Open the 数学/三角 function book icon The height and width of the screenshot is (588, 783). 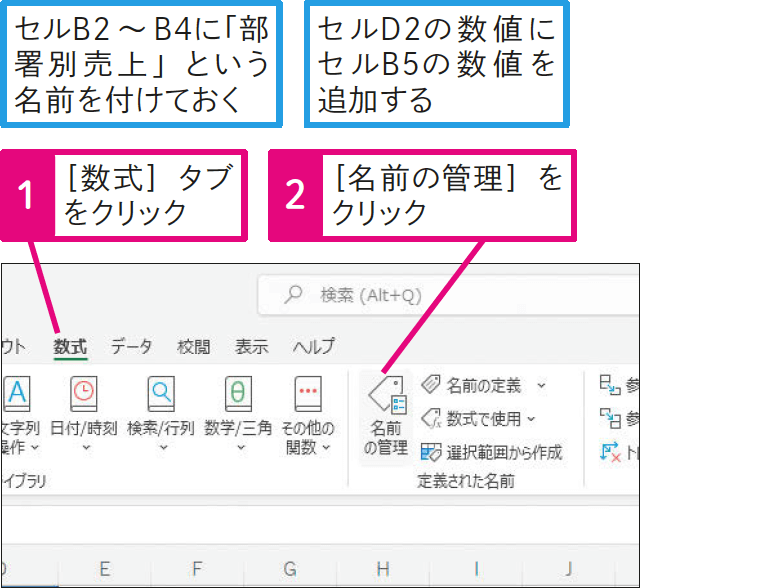coord(238,394)
